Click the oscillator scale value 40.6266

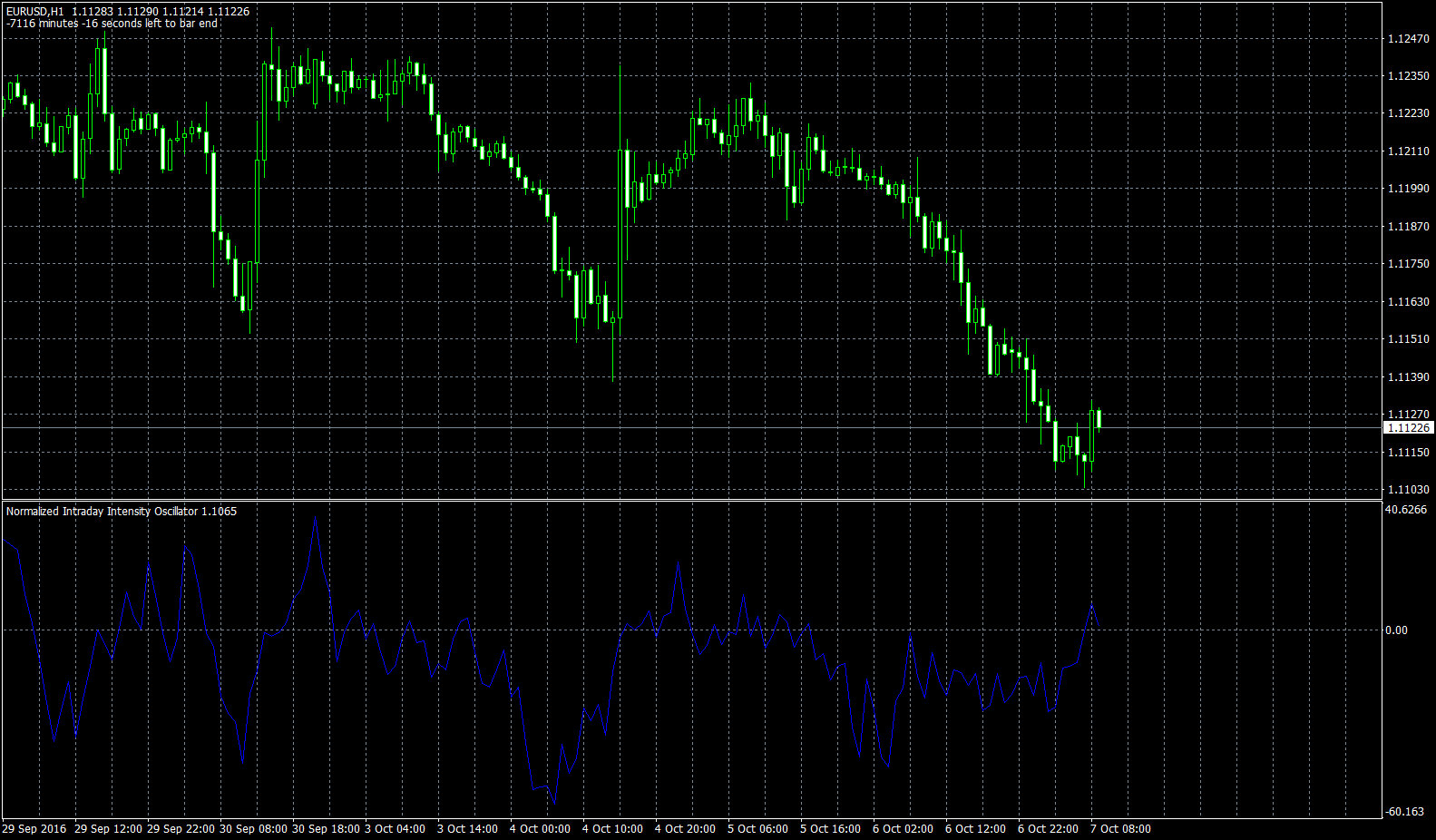[x=1406, y=510]
